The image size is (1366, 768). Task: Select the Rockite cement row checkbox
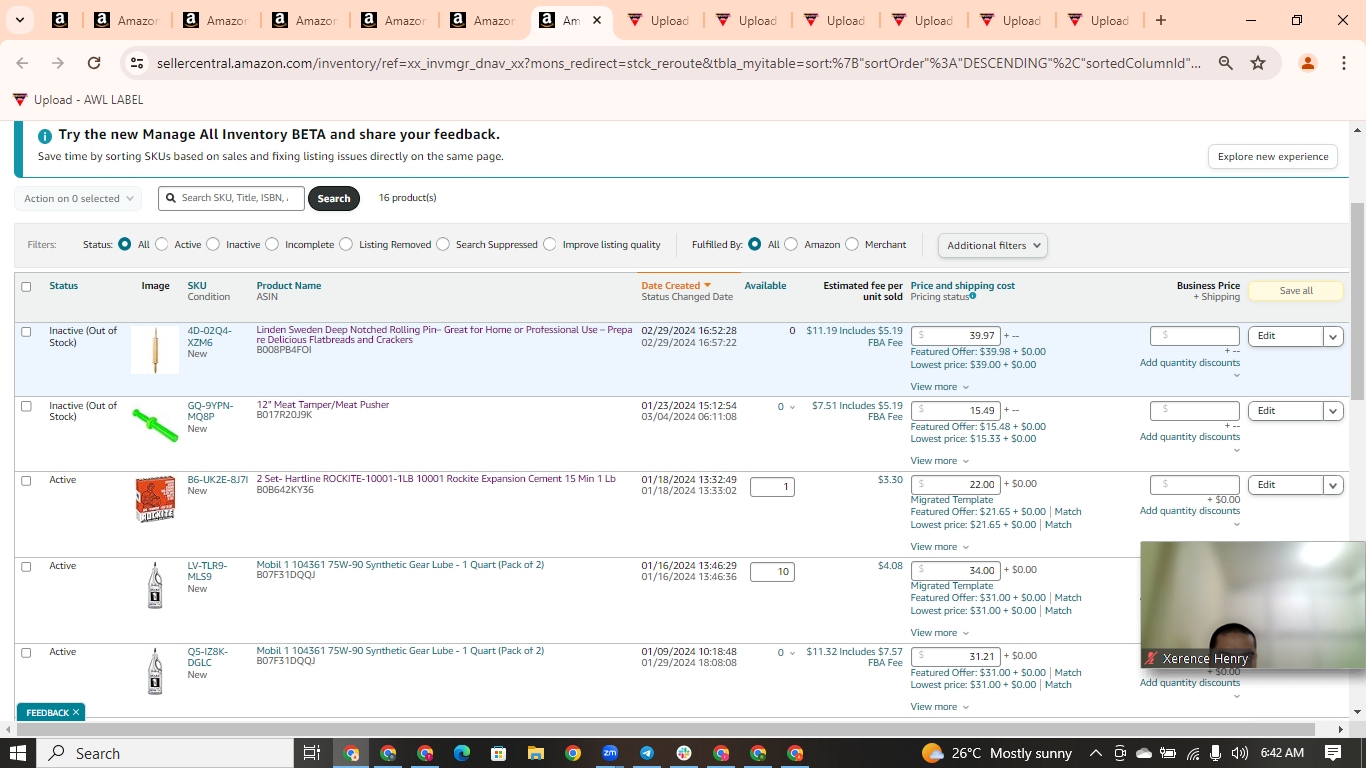[x=26, y=481]
